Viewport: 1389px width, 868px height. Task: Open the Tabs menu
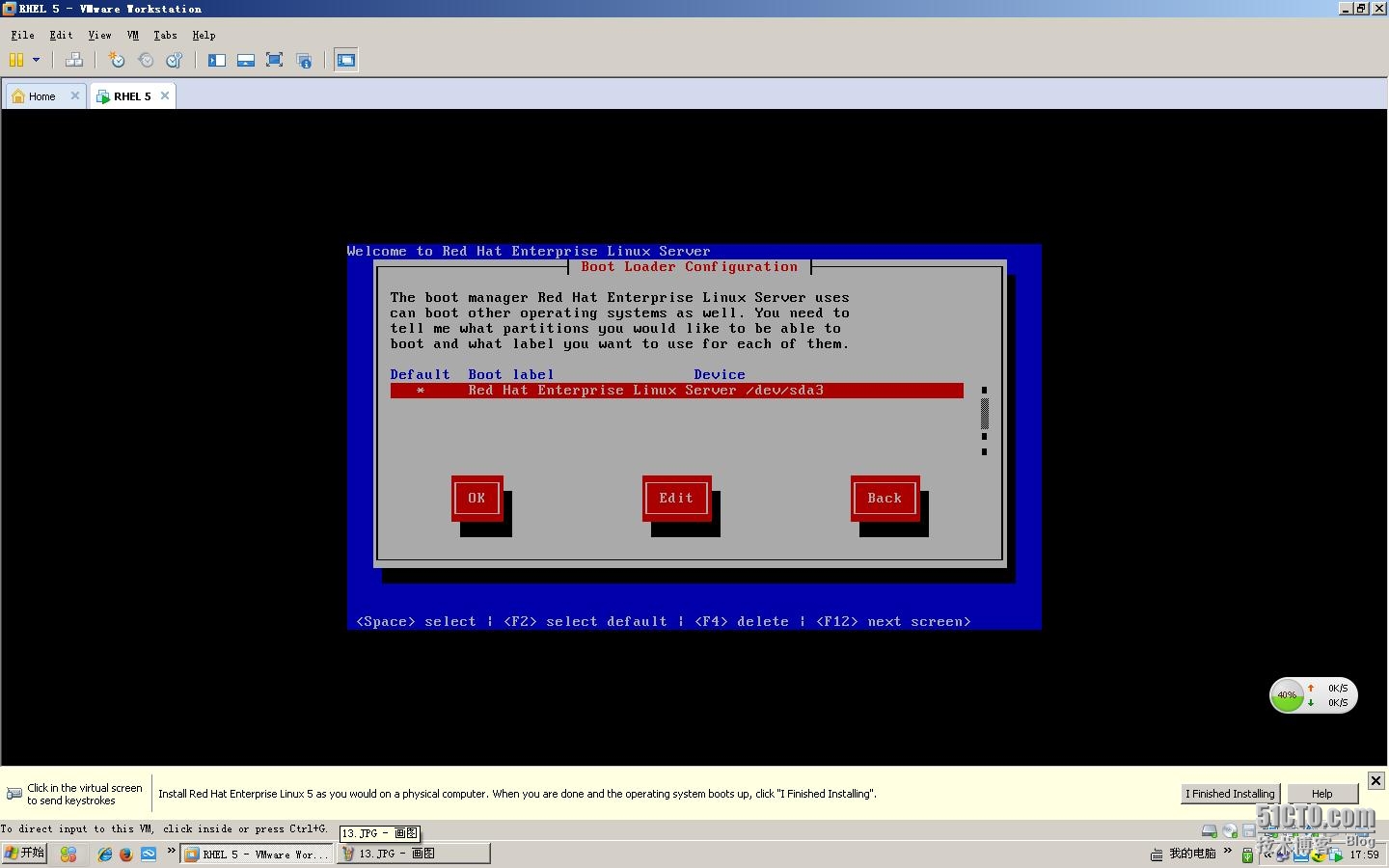click(x=165, y=35)
